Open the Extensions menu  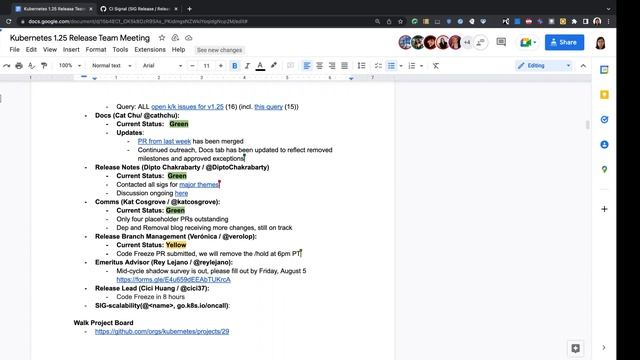pos(150,50)
